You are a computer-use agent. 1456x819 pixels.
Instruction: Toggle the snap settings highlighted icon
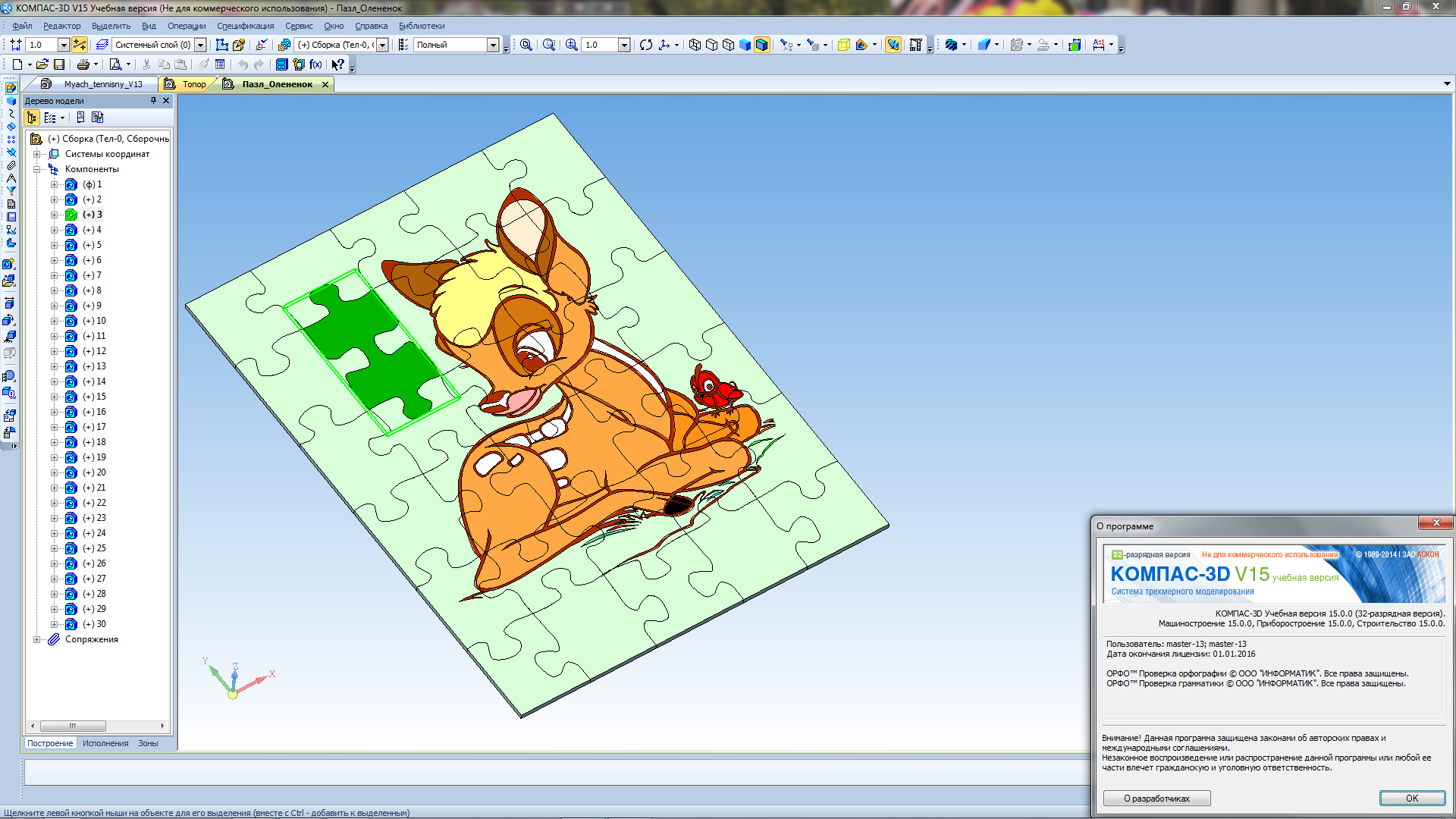80,45
